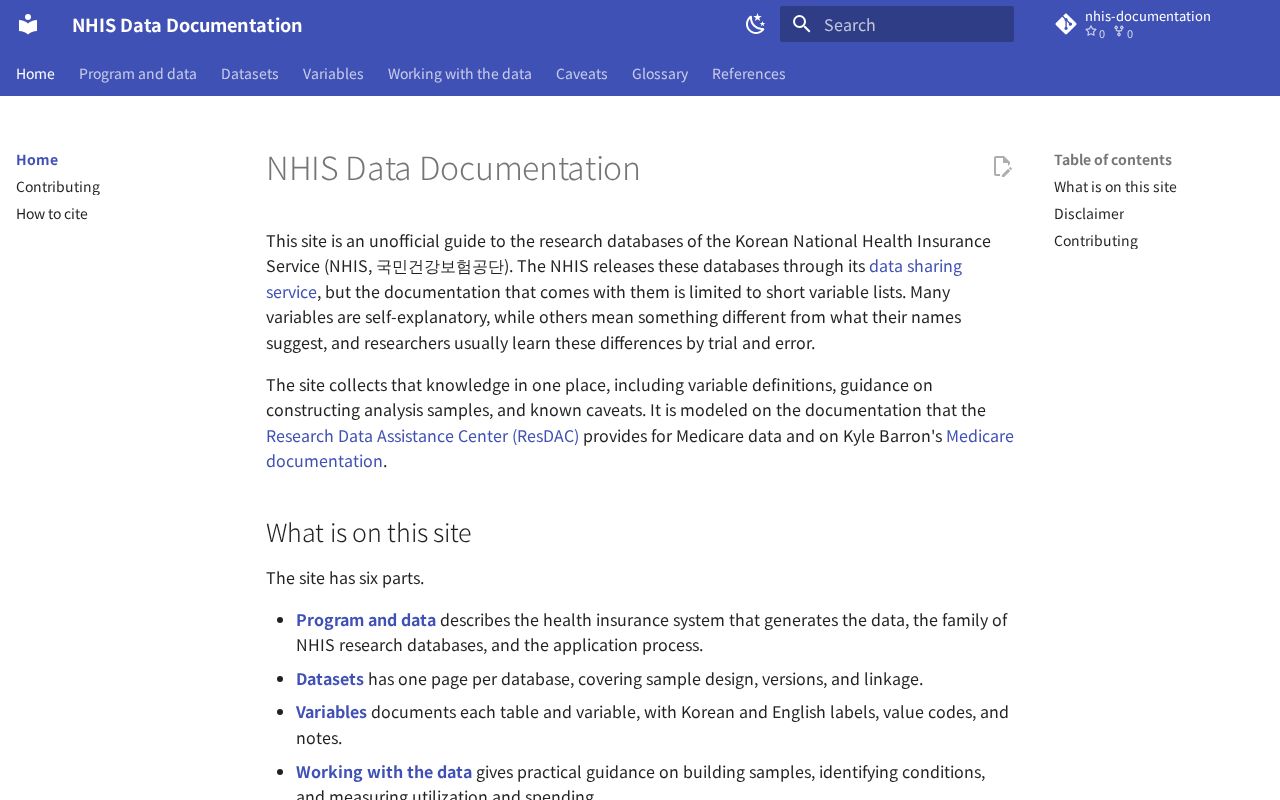The height and width of the screenshot is (800, 1280).
Task: Click the Table of contents label
Action: click(1113, 159)
